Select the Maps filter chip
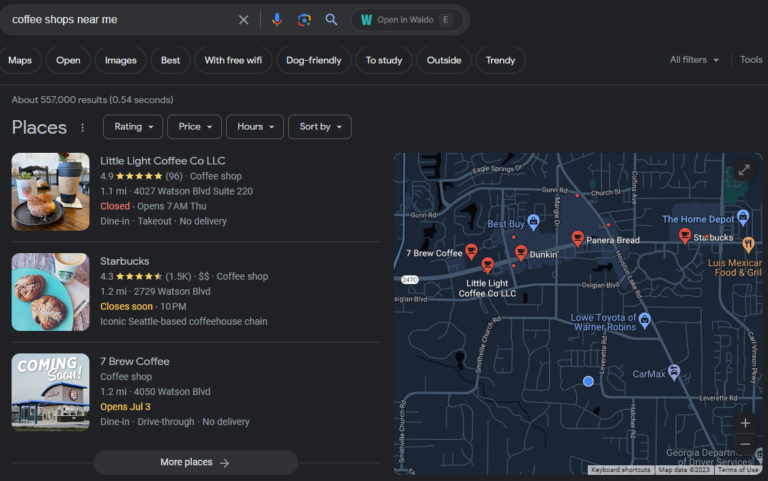 [20, 60]
